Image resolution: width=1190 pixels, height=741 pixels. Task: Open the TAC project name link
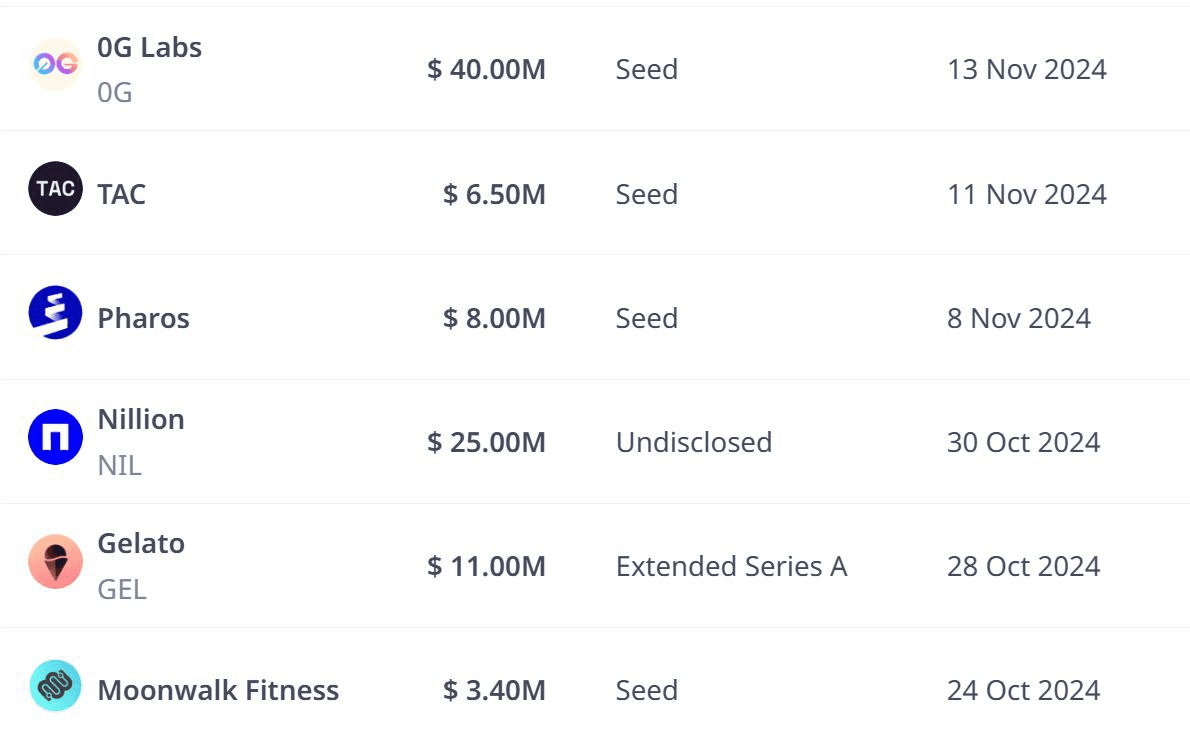click(121, 194)
